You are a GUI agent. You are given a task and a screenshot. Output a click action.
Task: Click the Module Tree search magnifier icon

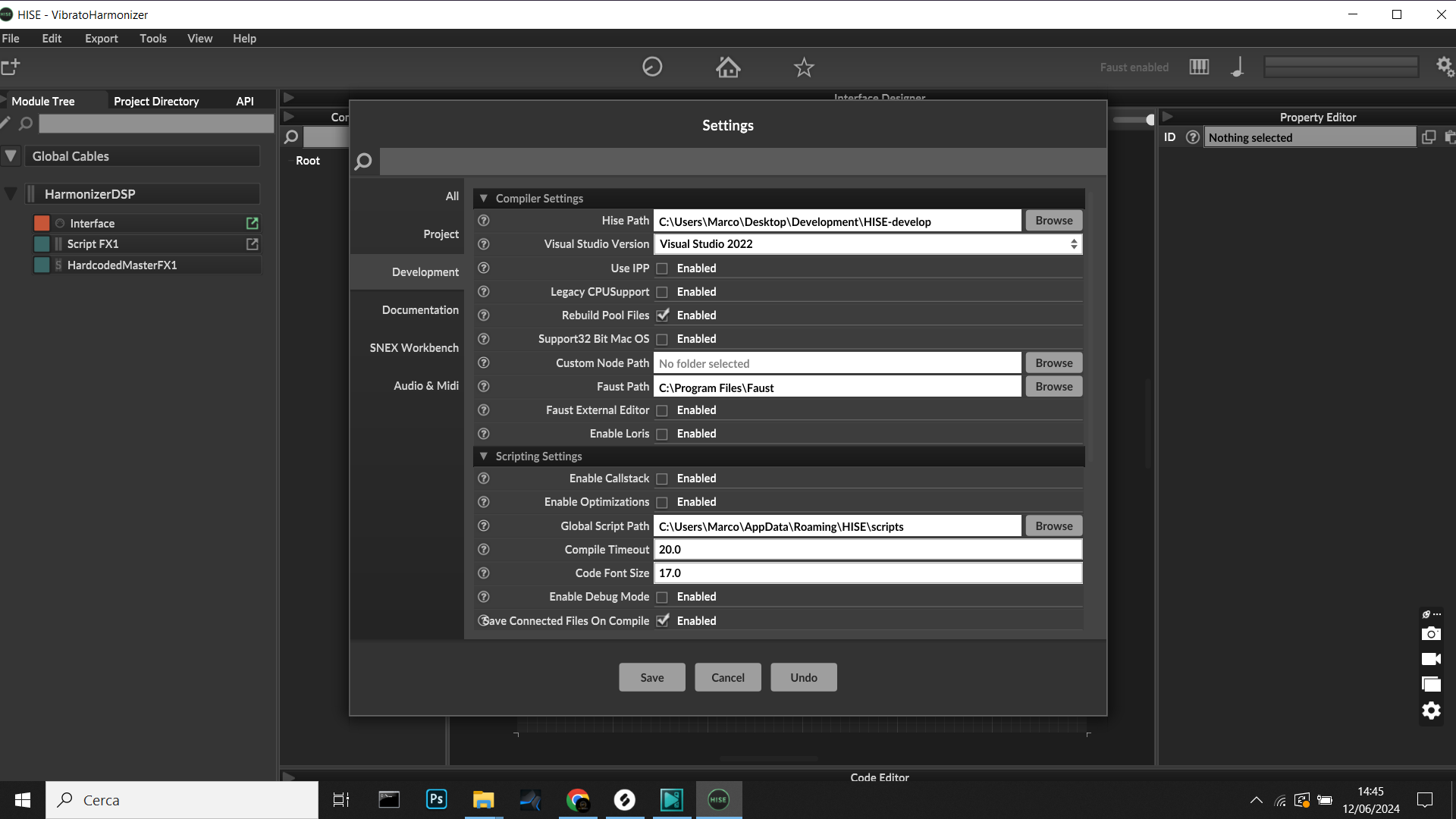tap(26, 123)
